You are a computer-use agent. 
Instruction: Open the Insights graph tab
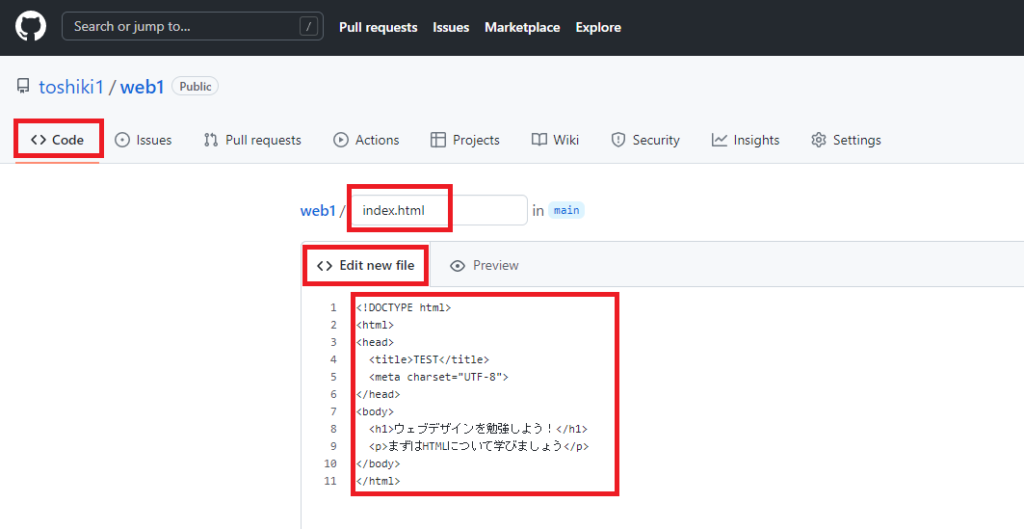coord(745,140)
